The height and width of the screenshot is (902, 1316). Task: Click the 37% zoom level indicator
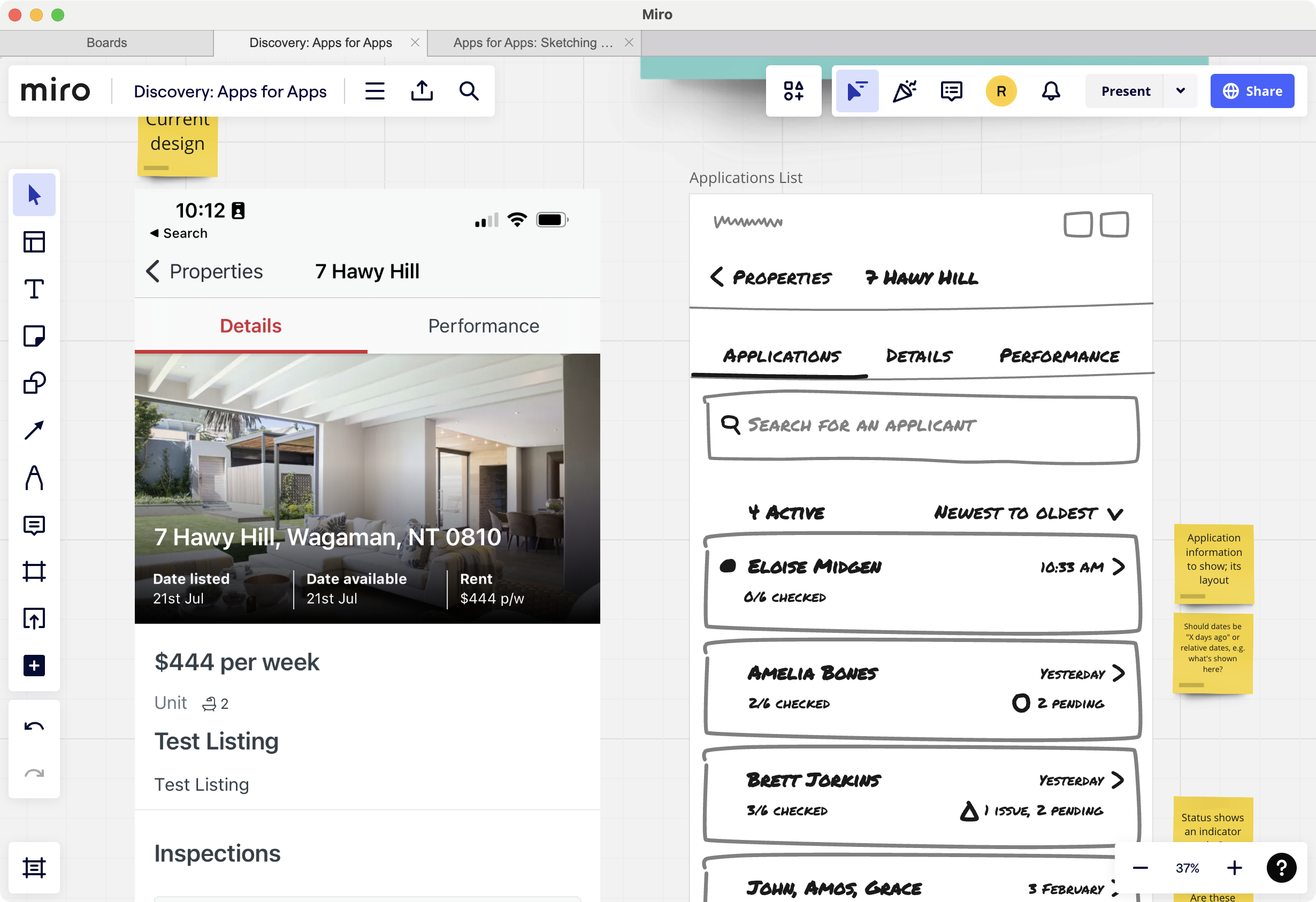pos(1188,868)
